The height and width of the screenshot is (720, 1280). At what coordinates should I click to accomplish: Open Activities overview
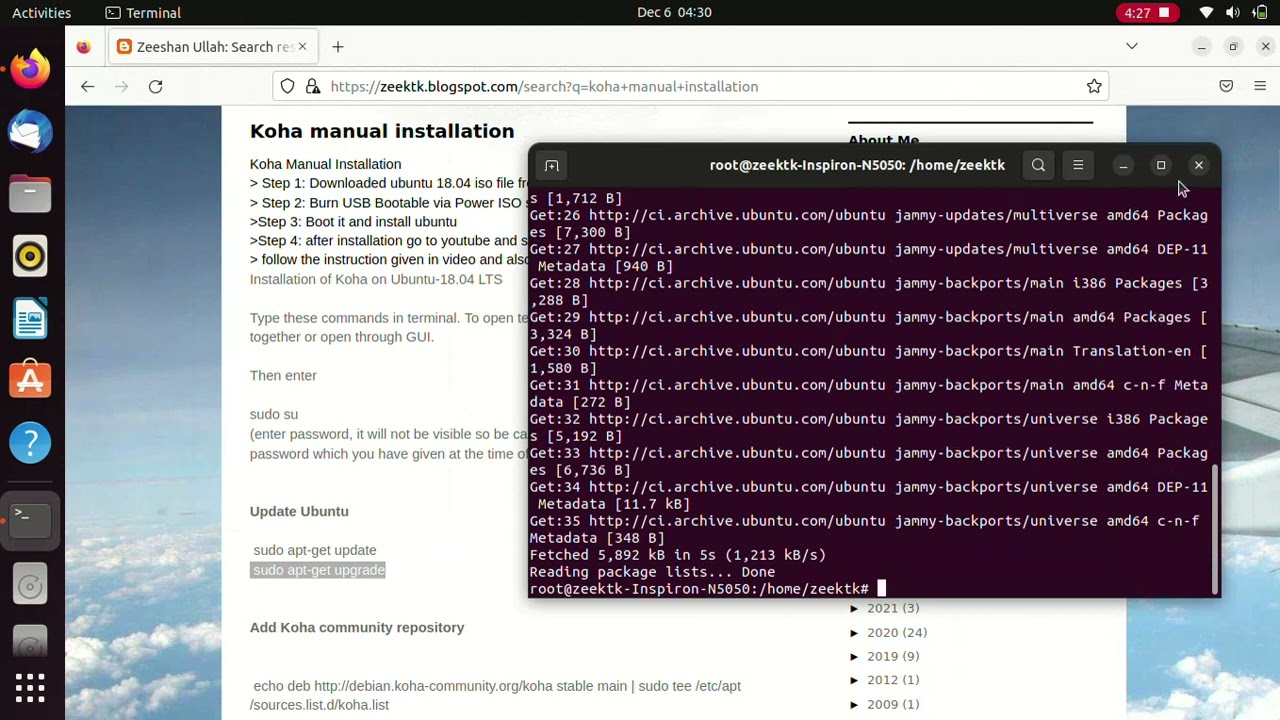42,13
